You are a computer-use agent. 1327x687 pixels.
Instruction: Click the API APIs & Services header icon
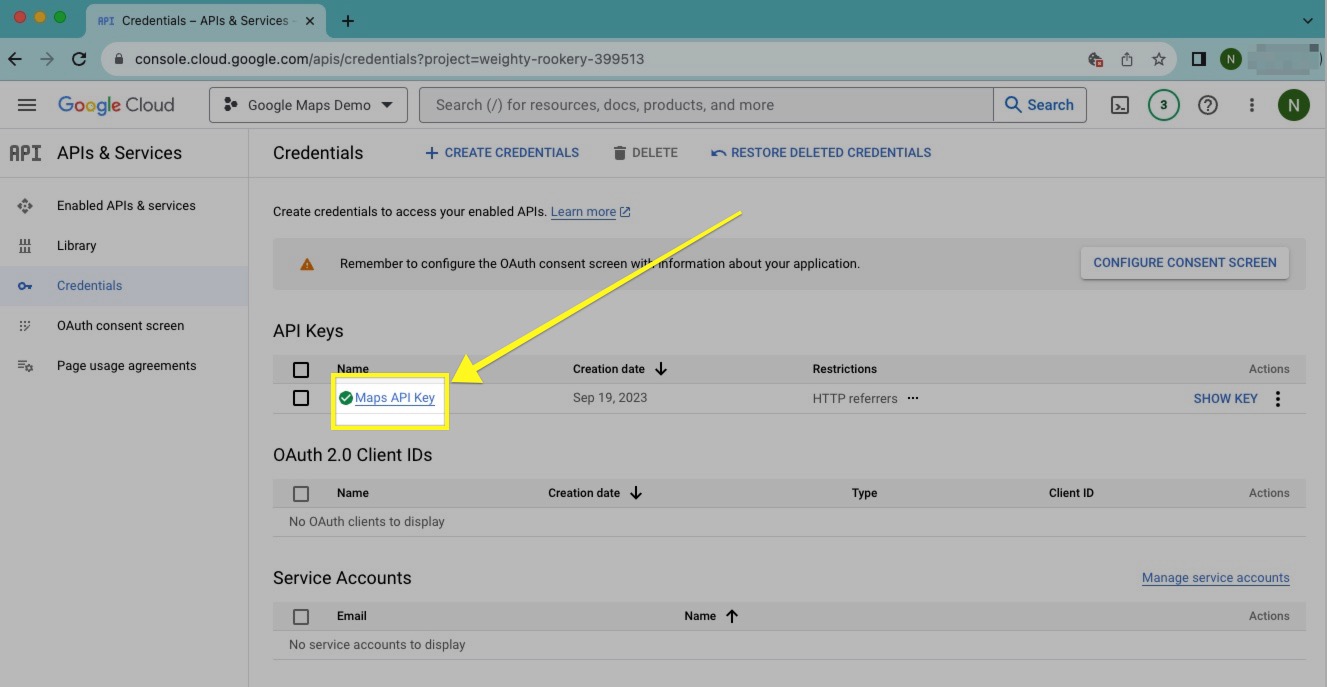tap(25, 153)
